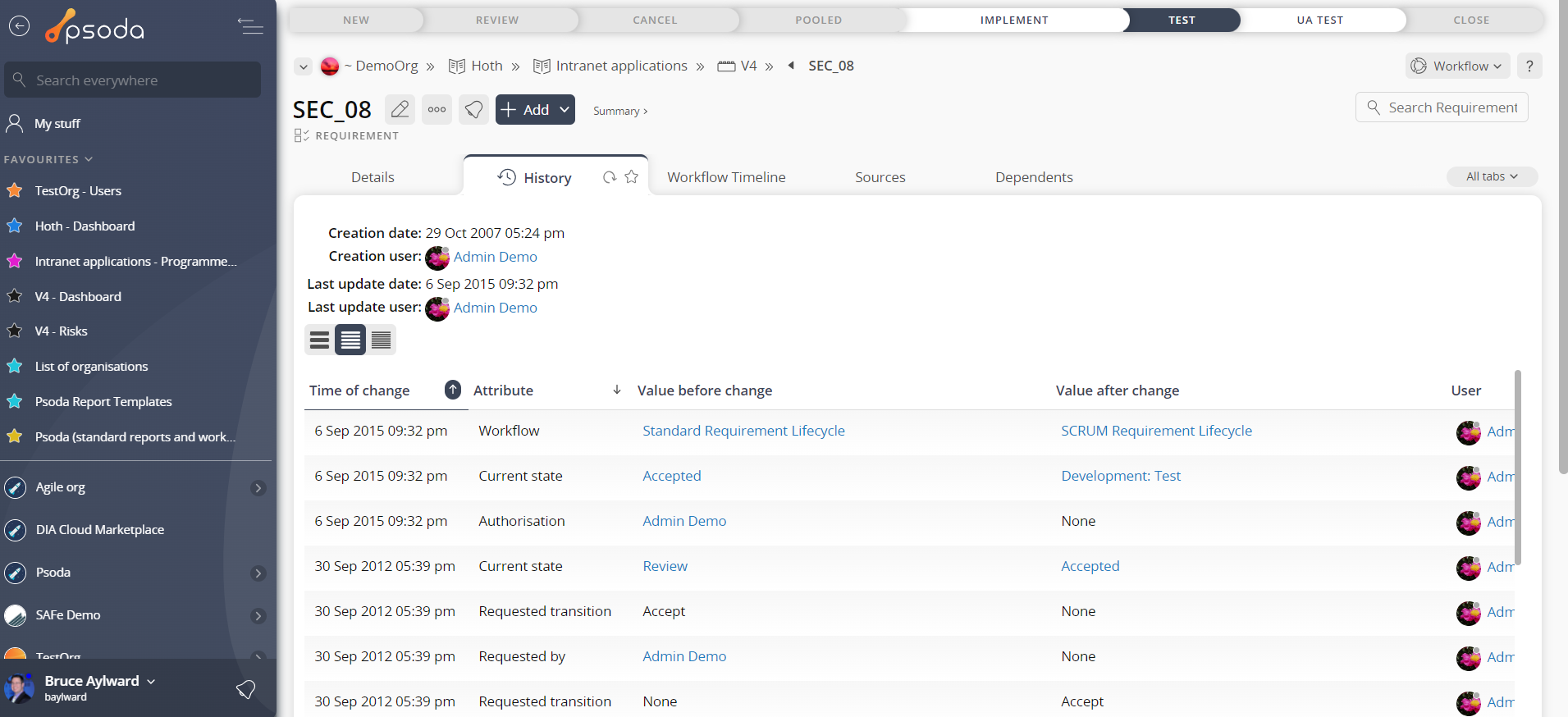Focus the Search everywhere field
1568x717 pixels.
point(132,80)
